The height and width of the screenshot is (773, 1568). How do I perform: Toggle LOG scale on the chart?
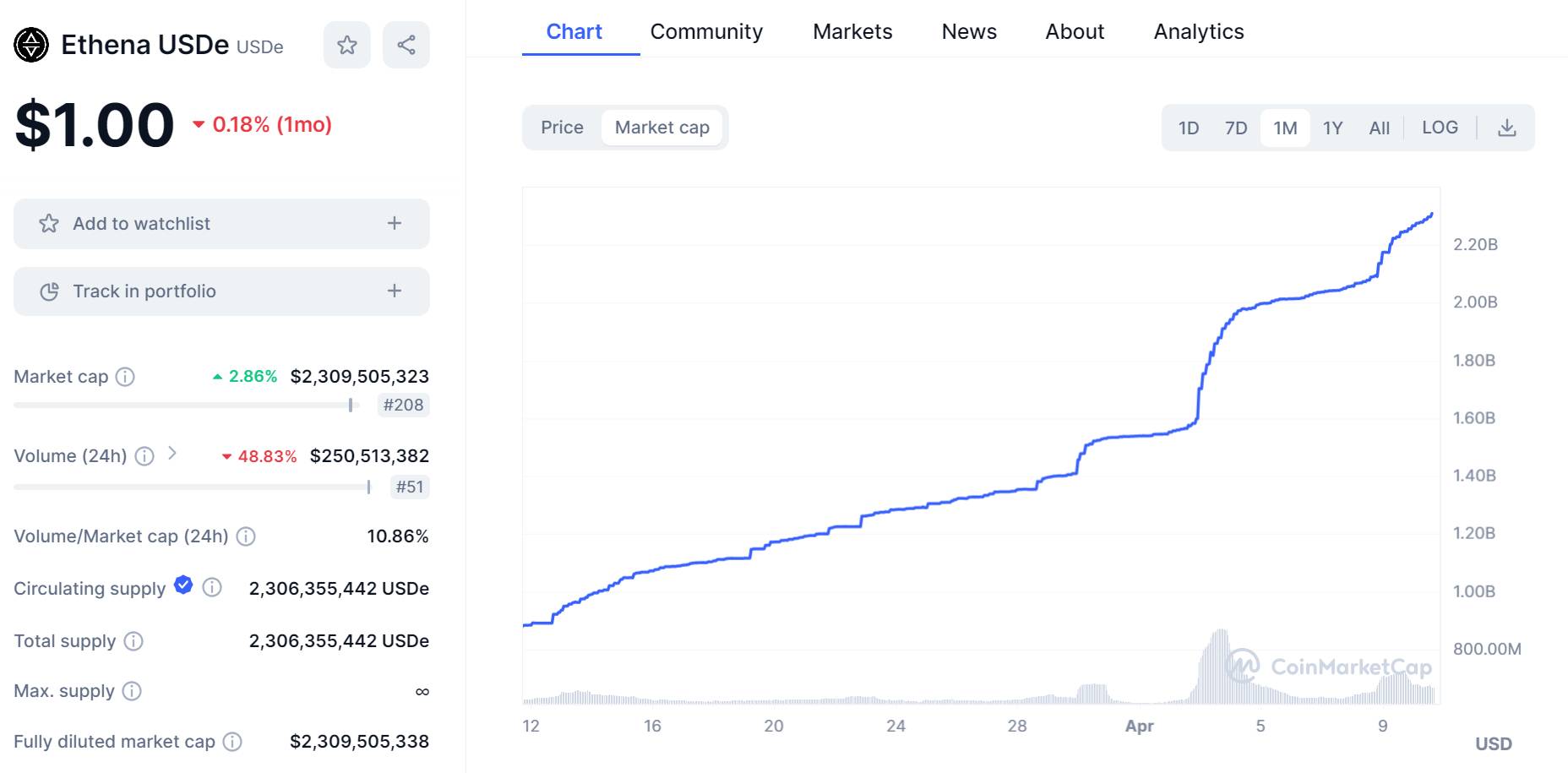(1440, 128)
